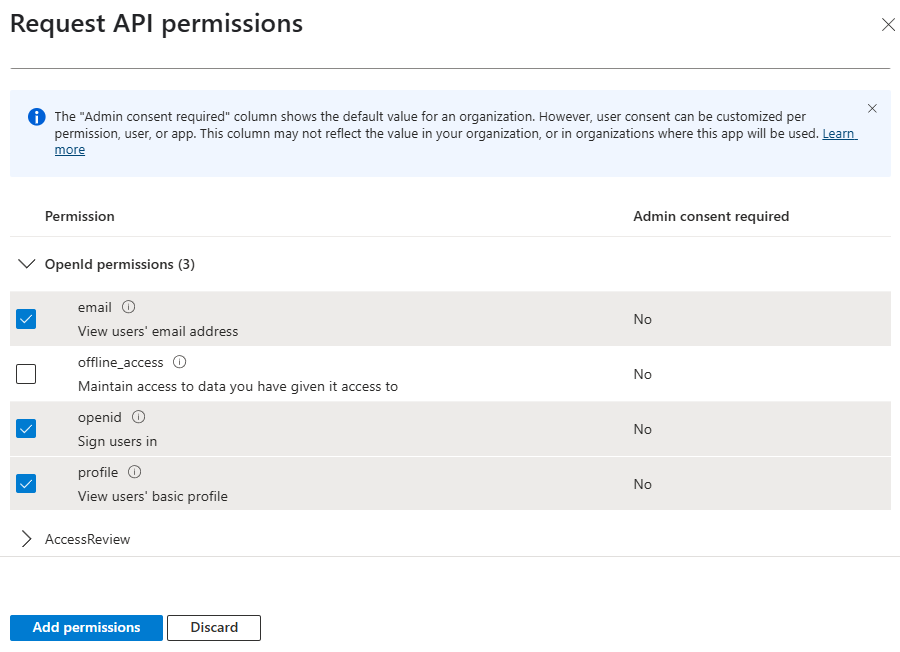Image resolution: width=900 pixels, height=652 pixels.
Task: Click the No value in email row
Action: (642, 319)
